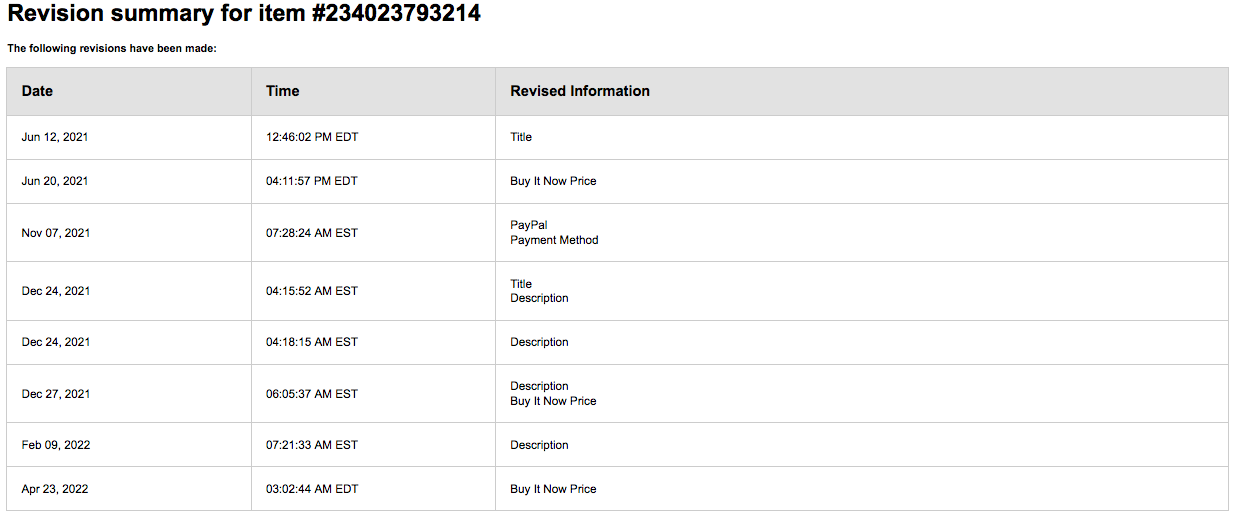Click the Date column header
Image resolution: width=1240 pixels, height=520 pixels.
(x=129, y=91)
